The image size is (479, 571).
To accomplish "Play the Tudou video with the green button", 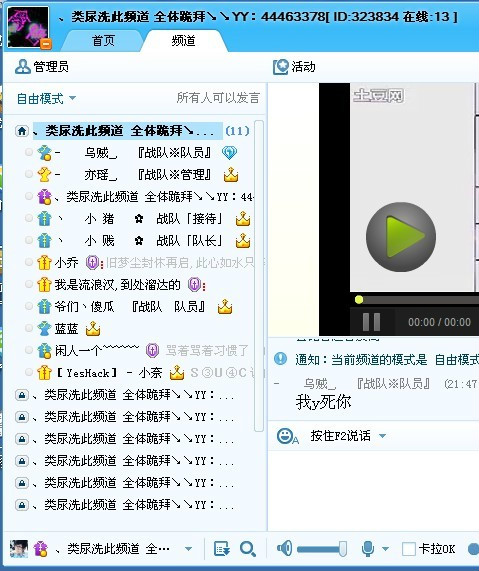I will tap(401, 236).
